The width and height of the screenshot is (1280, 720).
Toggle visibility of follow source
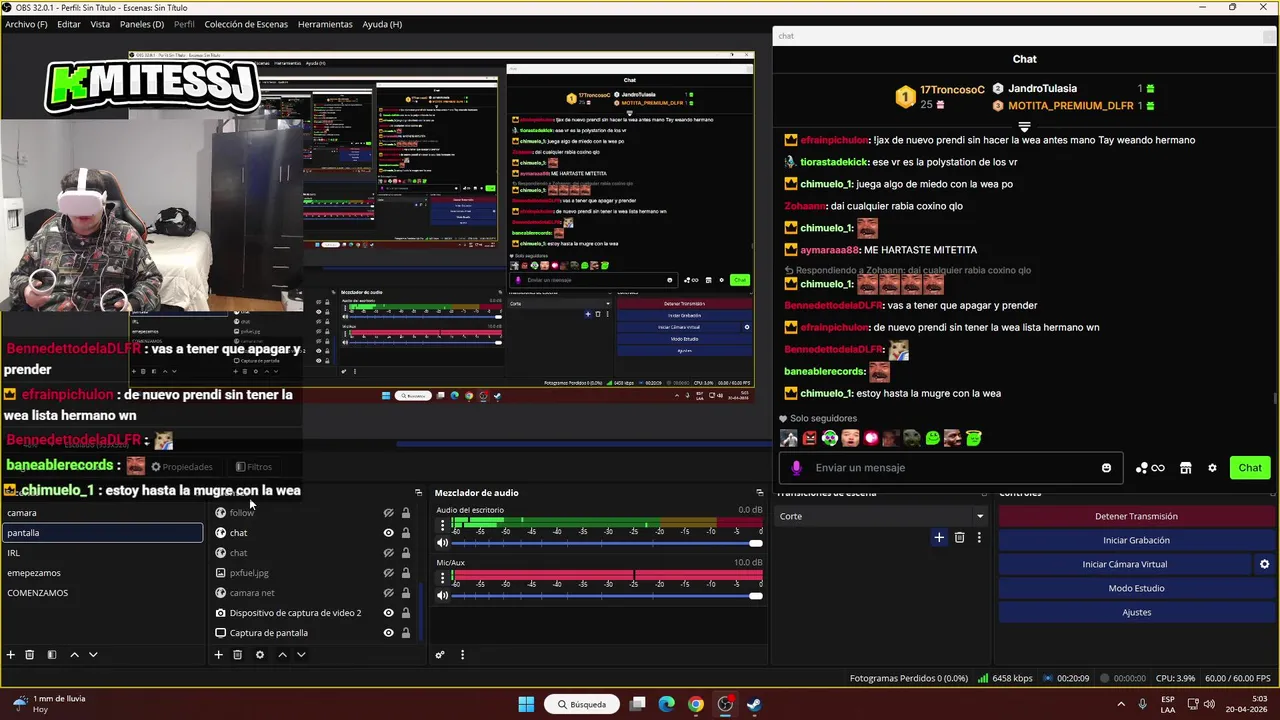[388, 513]
